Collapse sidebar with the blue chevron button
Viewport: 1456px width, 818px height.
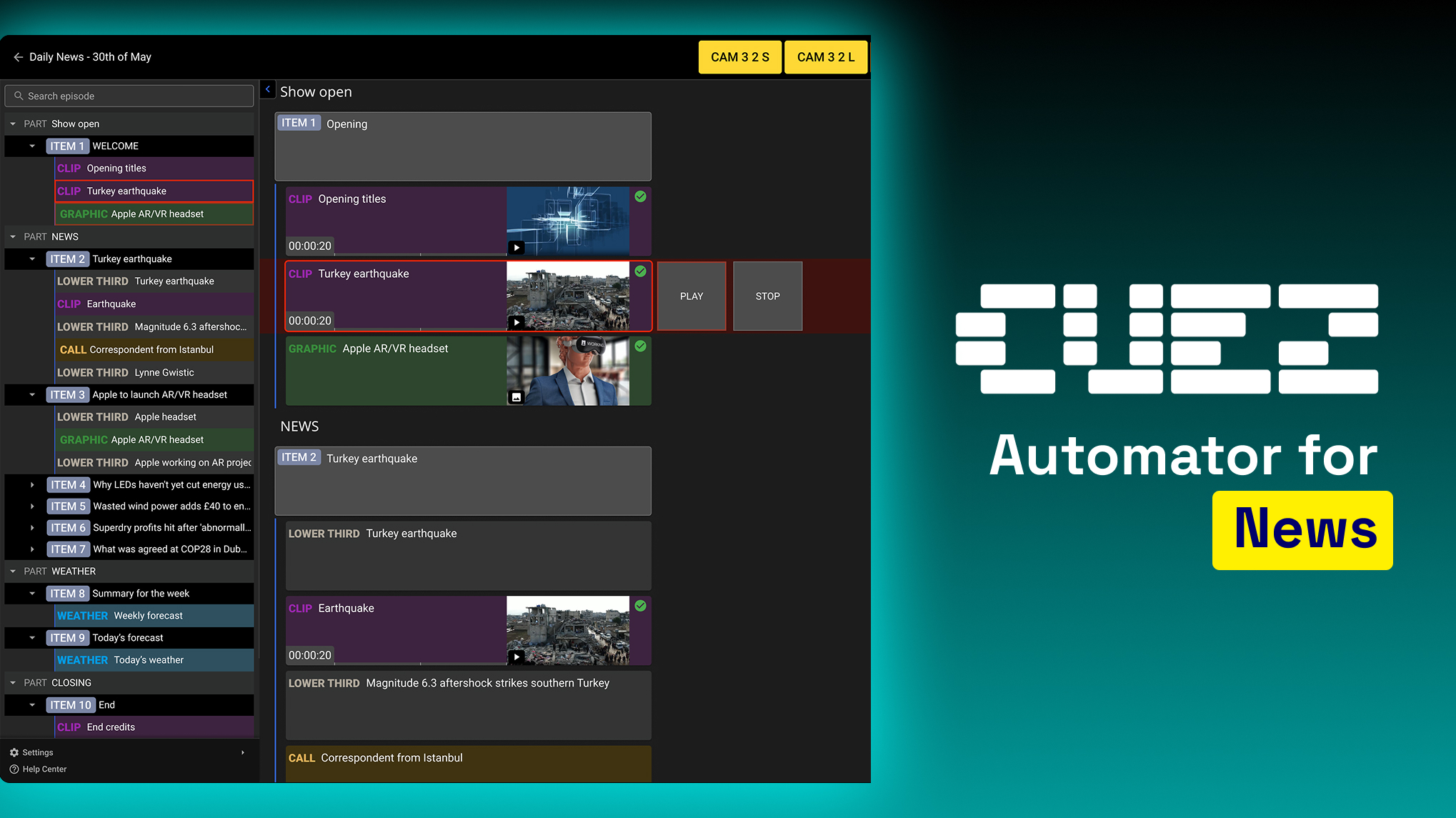268,89
